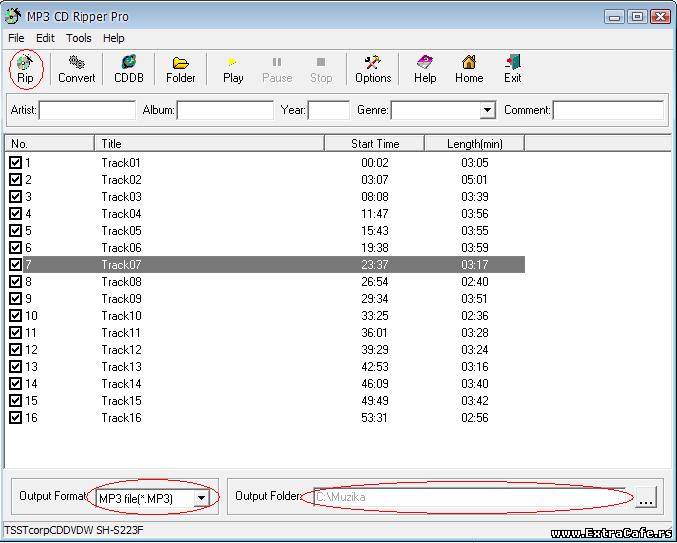Open the Tools menu
Viewport: 677px width, 543px height.
79,38
